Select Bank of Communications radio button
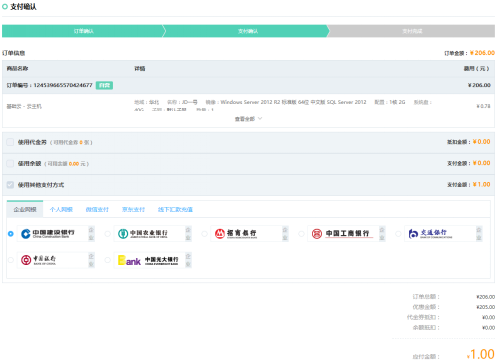The image size is (499, 364). [398, 234]
